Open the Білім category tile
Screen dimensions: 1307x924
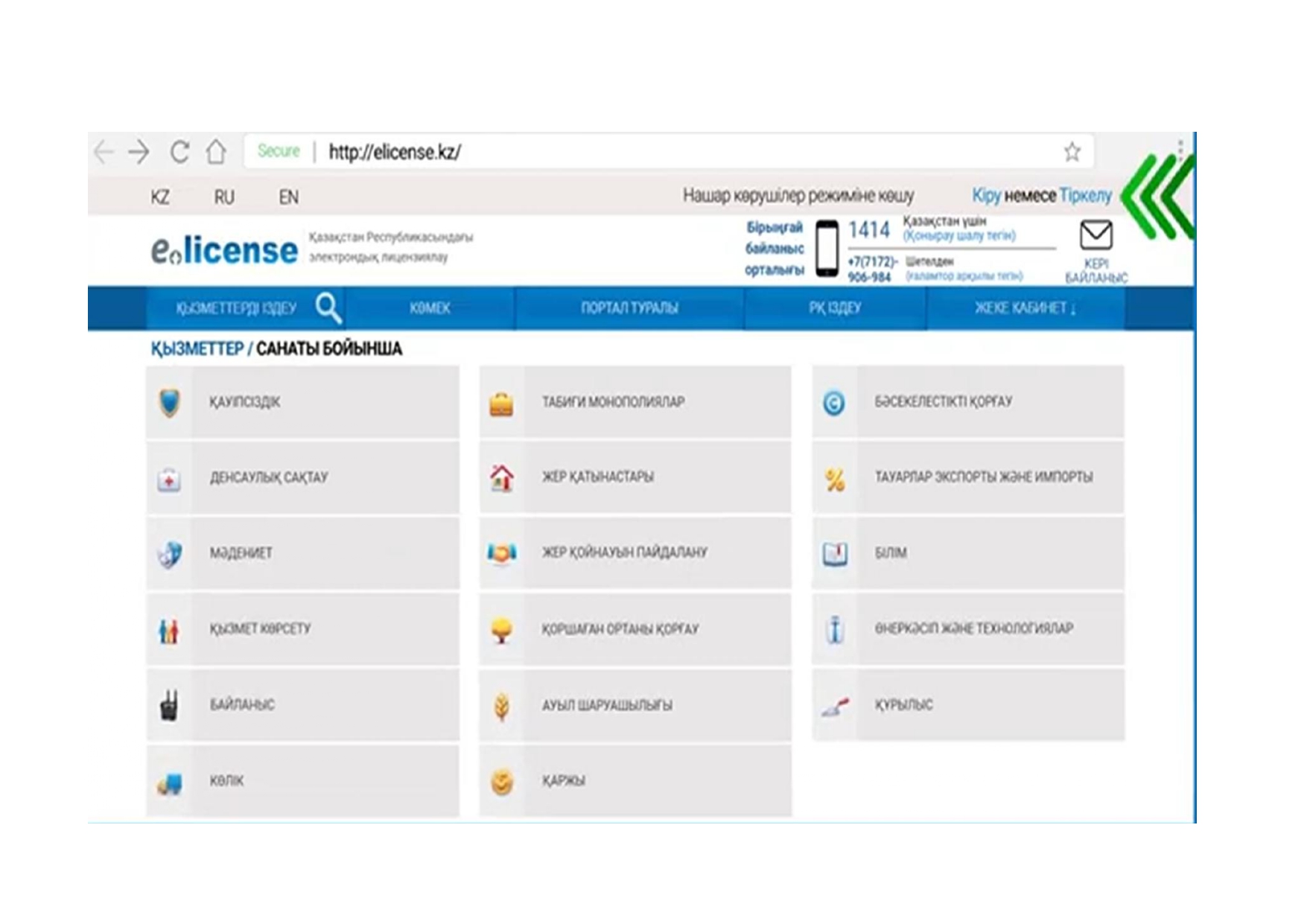[967, 553]
